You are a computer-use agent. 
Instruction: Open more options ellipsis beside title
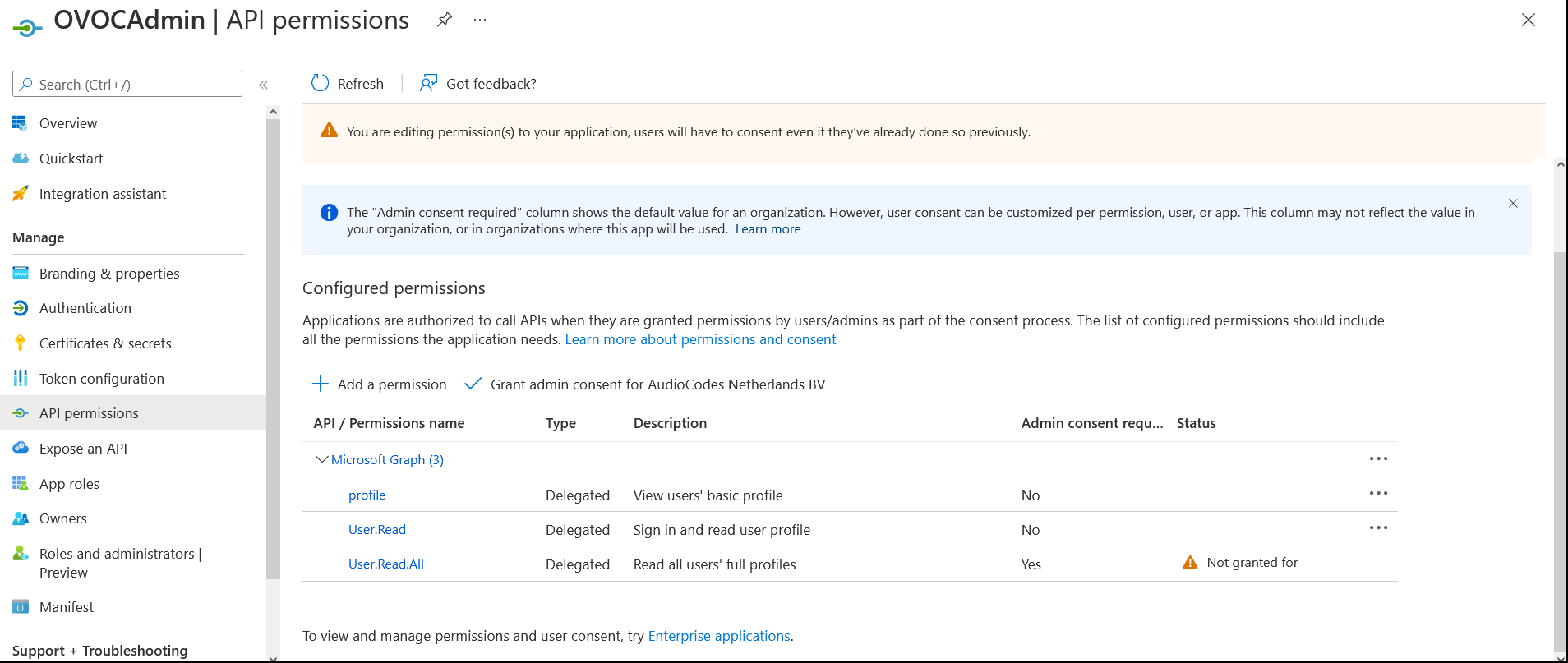coord(480,20)
